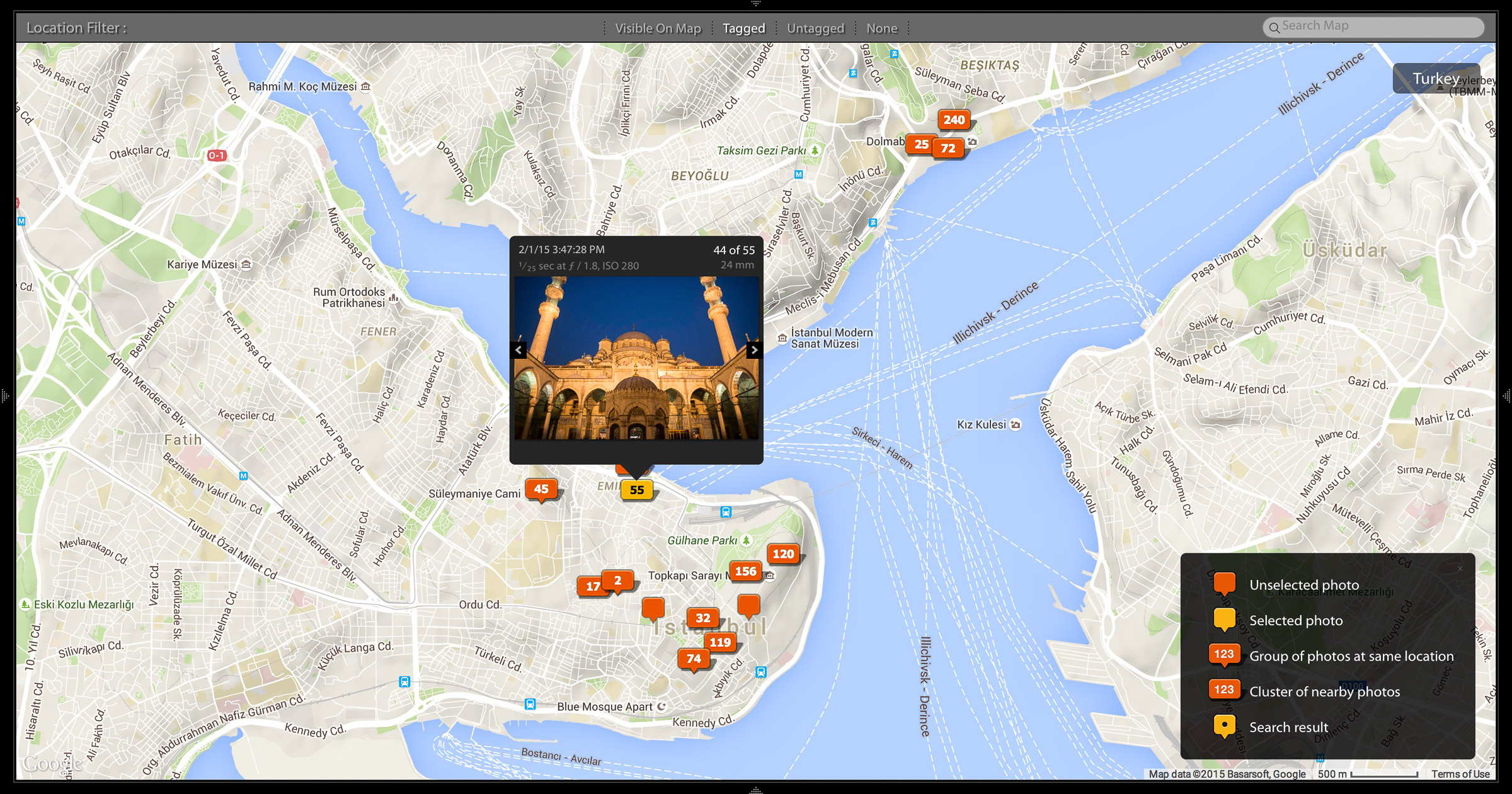Click Kariye Müzesi museum icon

246,264
